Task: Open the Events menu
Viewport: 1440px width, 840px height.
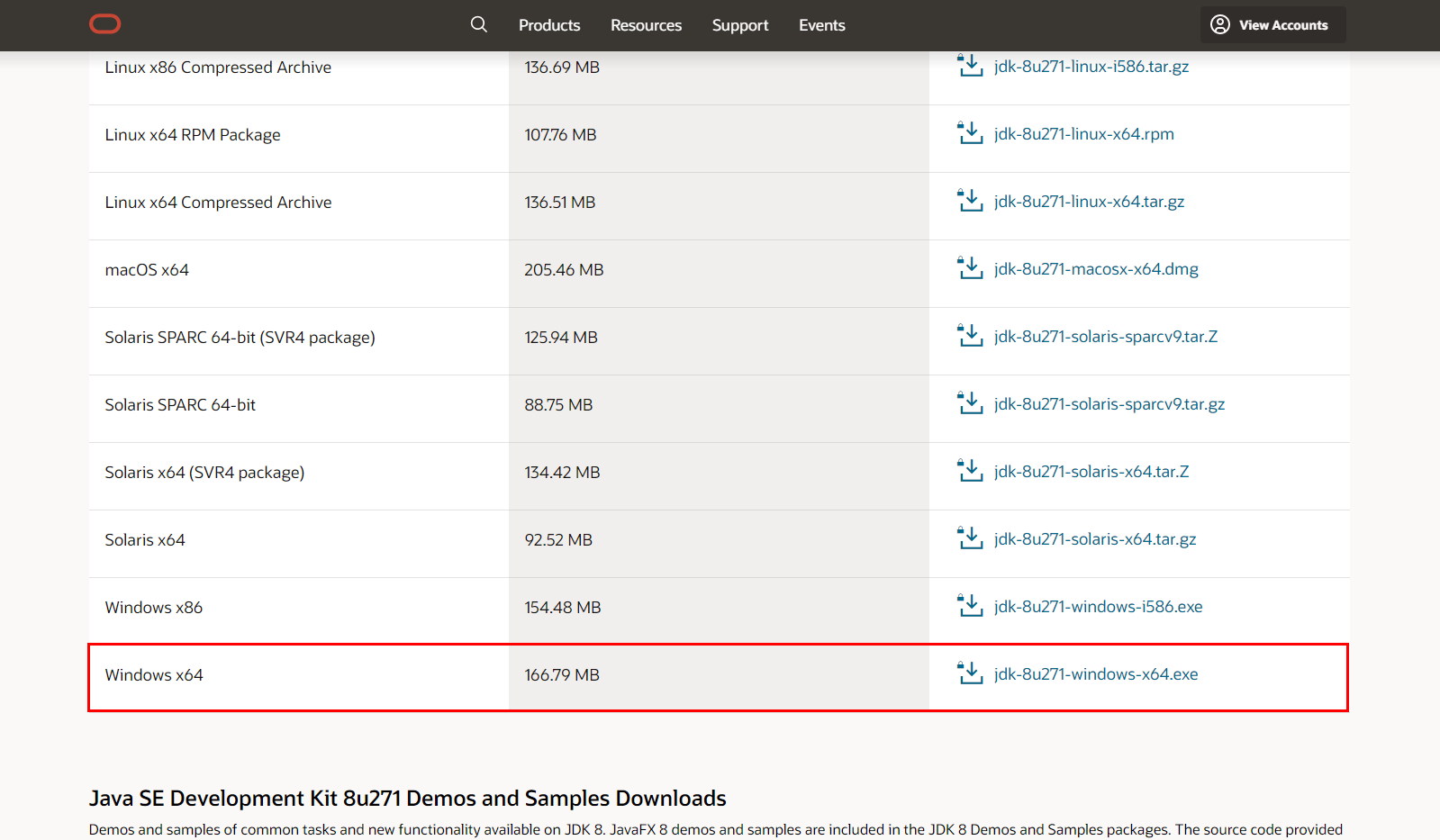Action: (822, 25)
